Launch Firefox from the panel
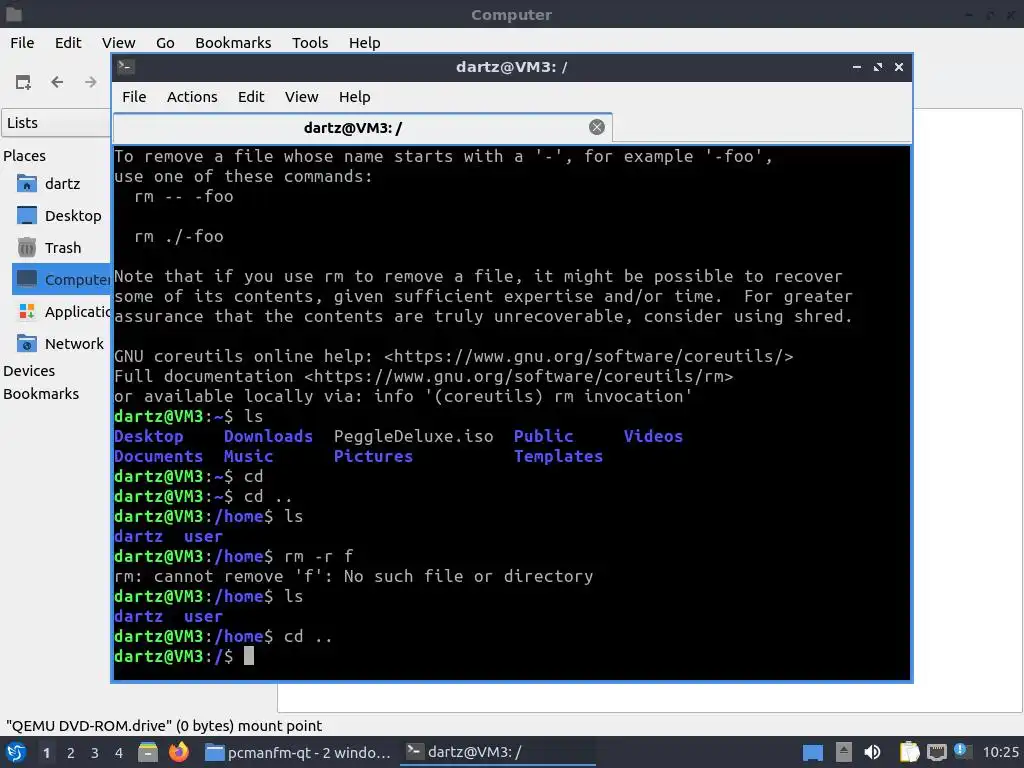 click(178, 752)
